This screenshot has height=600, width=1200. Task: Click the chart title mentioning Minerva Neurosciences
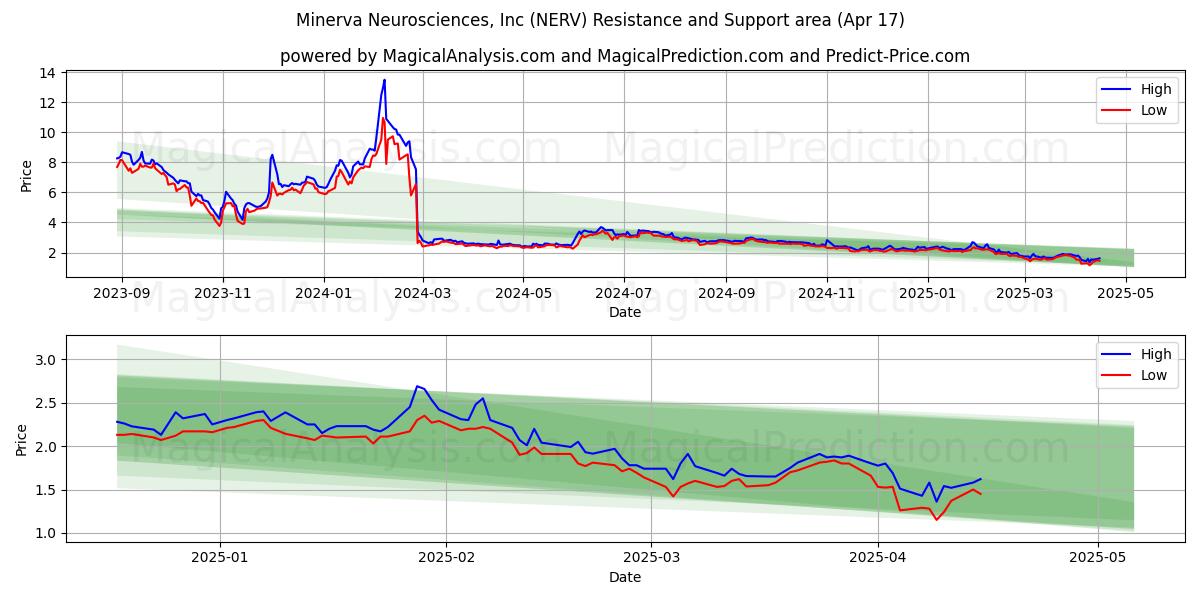tap(600, 20)
